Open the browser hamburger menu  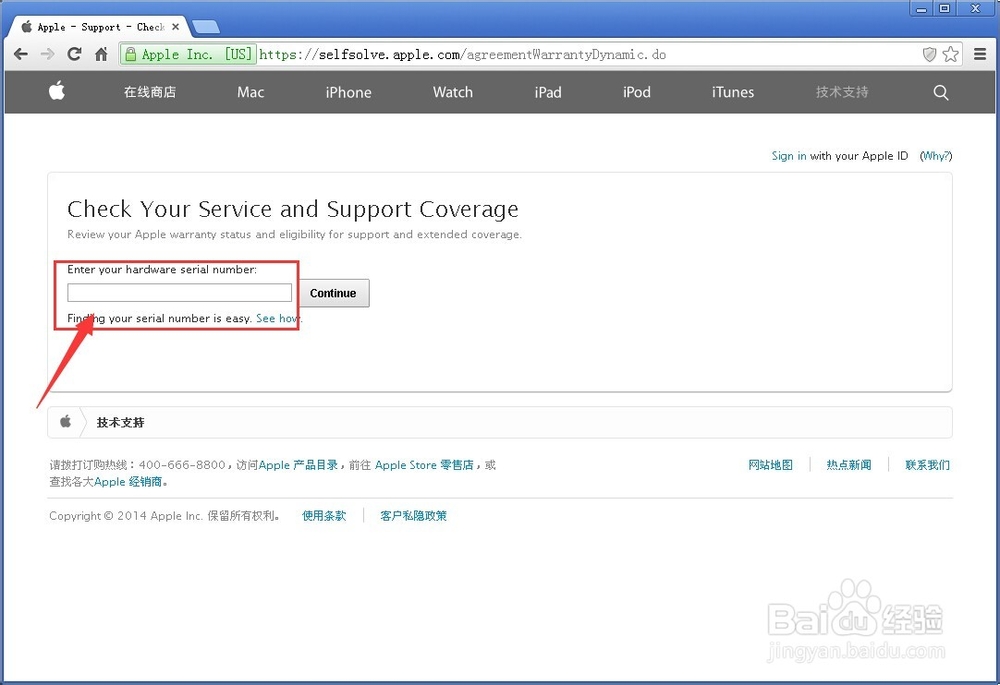981,54
